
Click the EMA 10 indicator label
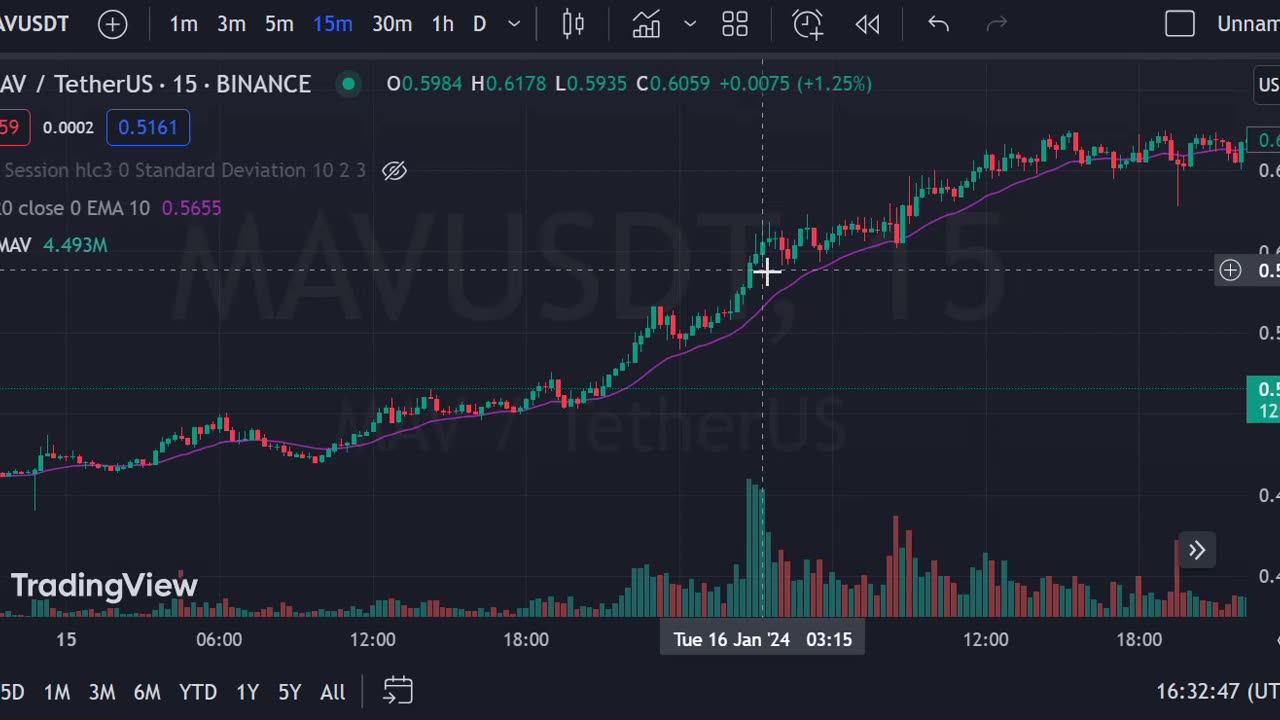[x=74, y=208]
